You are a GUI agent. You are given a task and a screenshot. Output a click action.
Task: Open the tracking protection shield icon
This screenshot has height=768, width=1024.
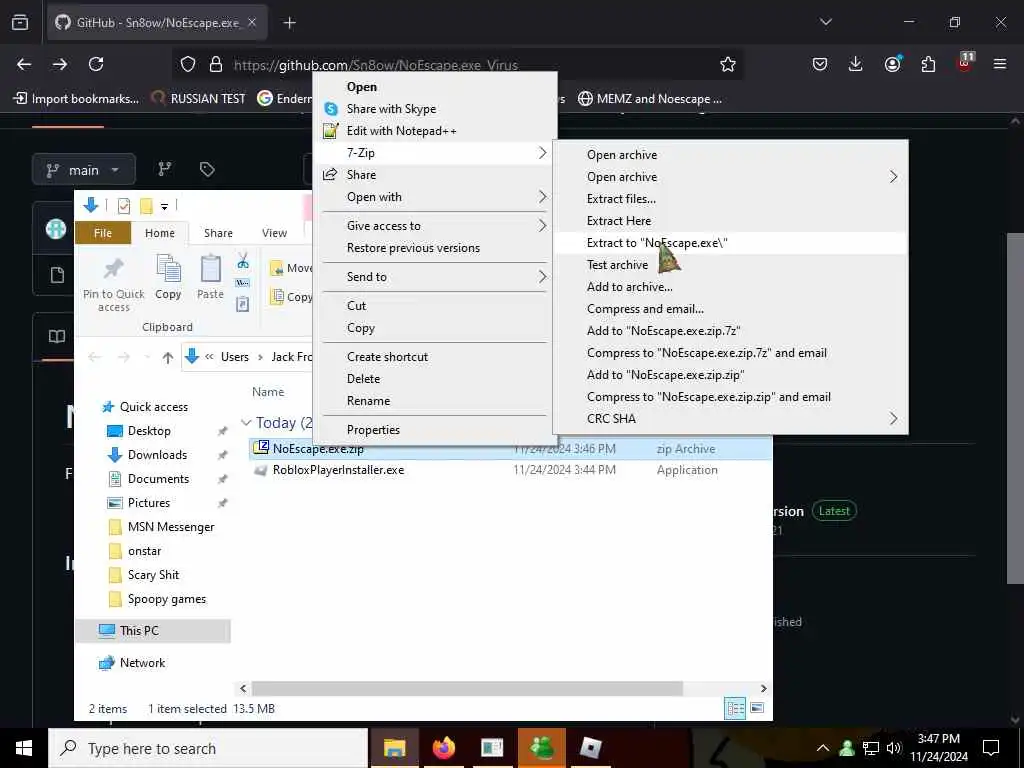coord(188,64)
